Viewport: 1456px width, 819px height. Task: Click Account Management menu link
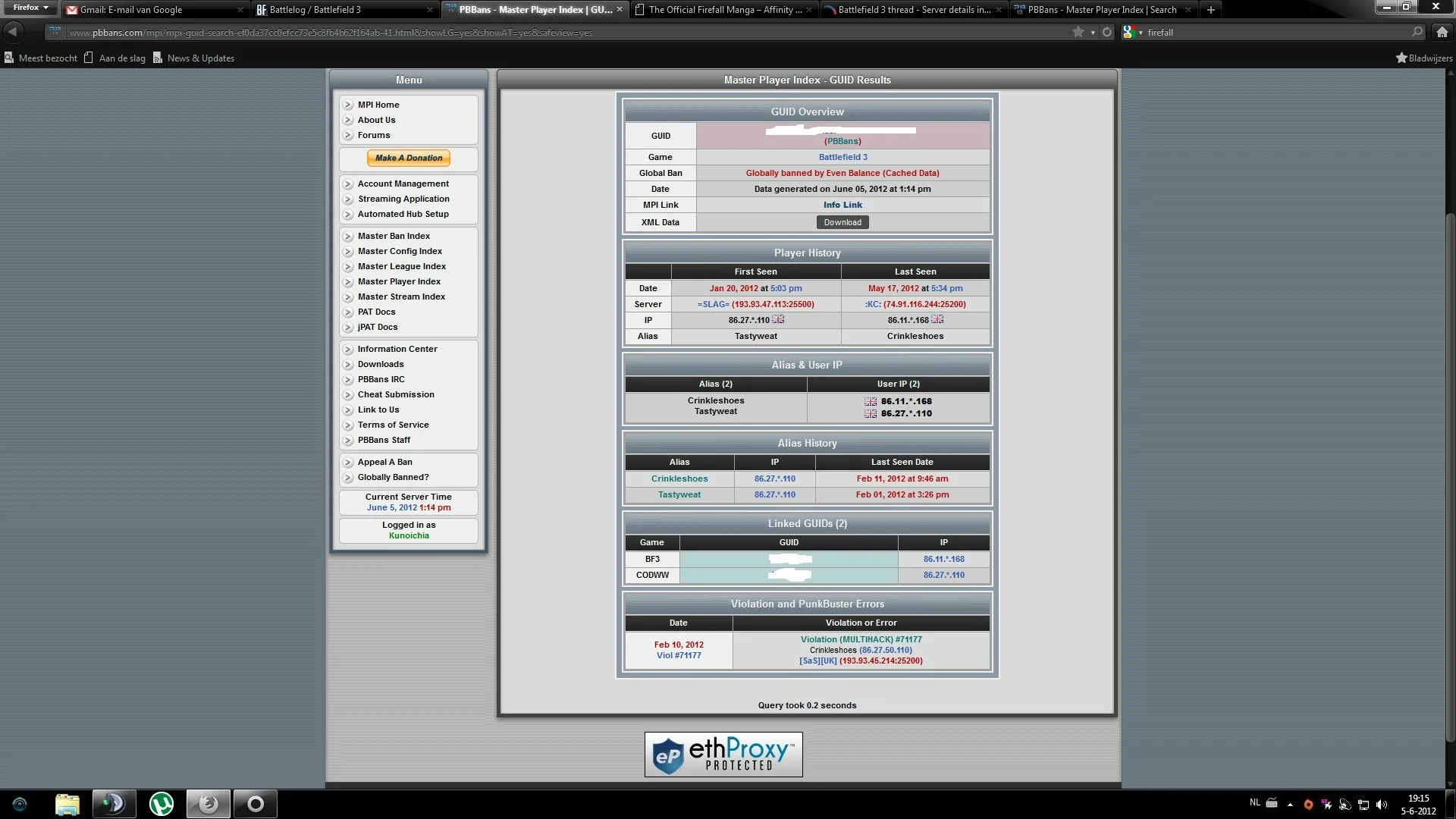tap(403, 184)
